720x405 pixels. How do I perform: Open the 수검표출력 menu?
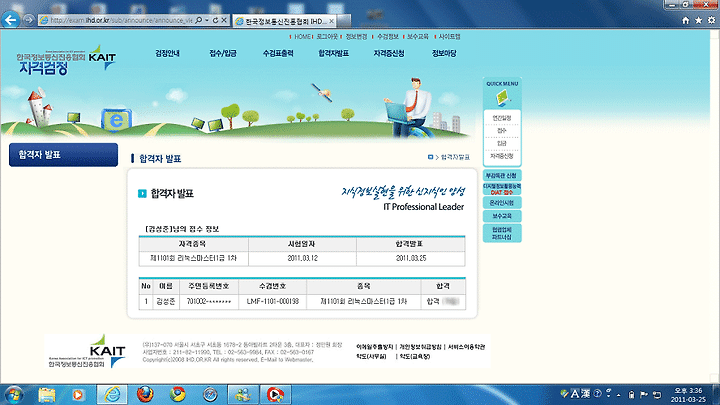pyautogui.click(x=278, y=53)
